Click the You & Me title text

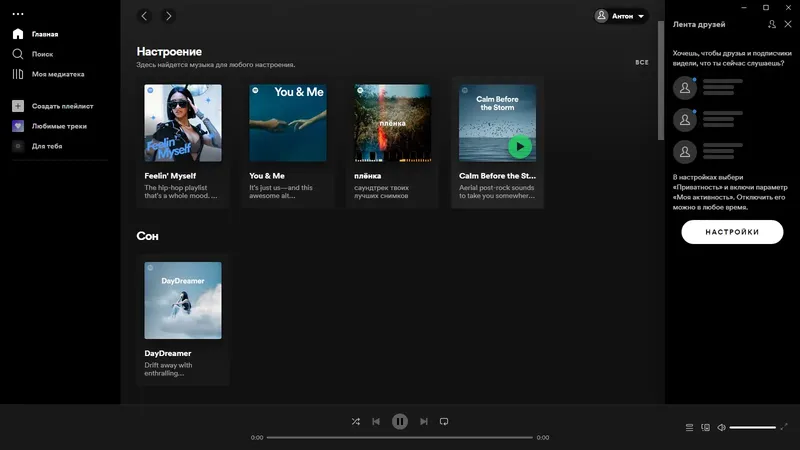267,176
